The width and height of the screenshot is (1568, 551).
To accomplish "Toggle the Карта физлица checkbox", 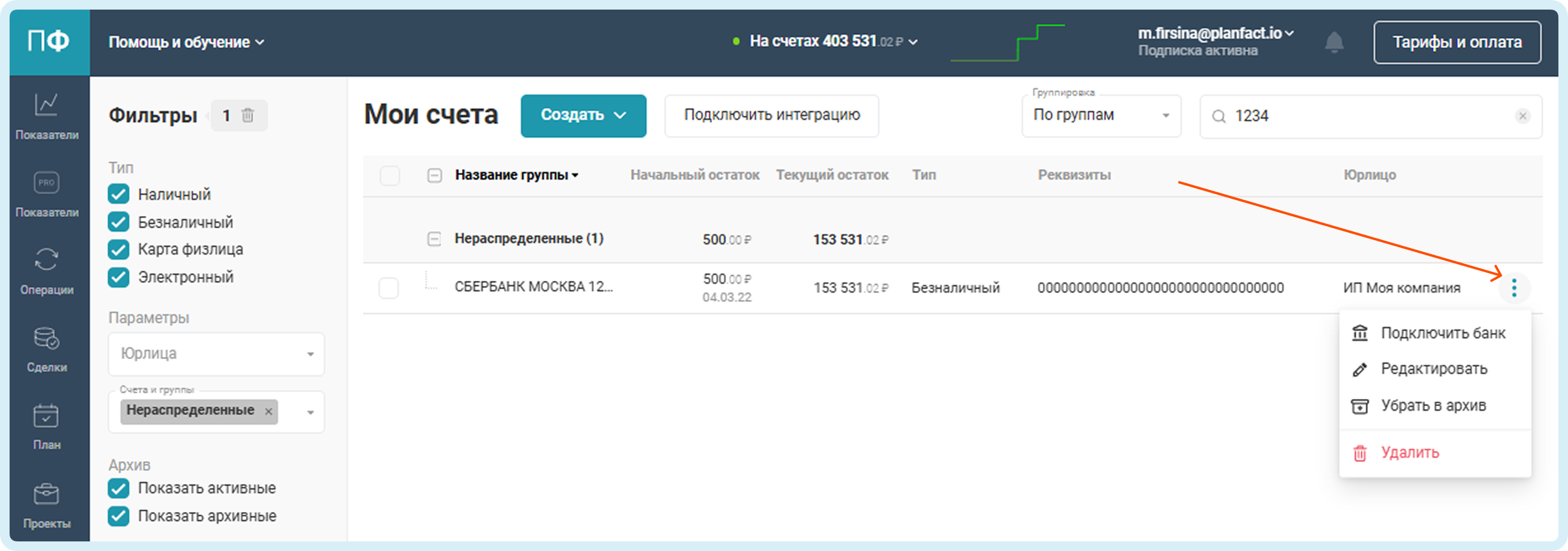I will pyautogui.click(x=119, y=249).
